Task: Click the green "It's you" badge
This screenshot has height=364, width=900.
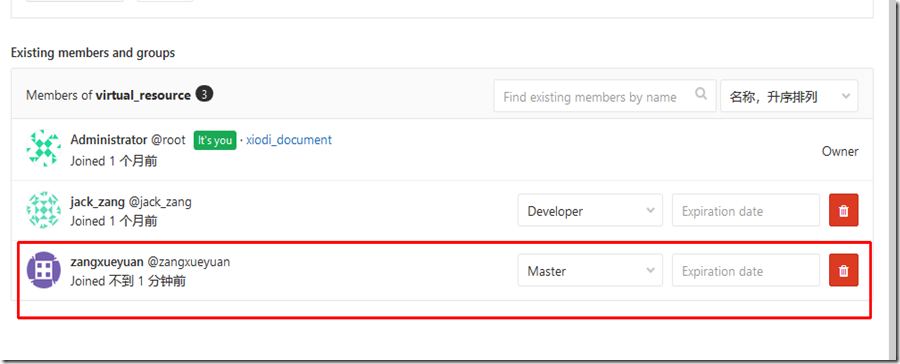Action: point(215,140)
